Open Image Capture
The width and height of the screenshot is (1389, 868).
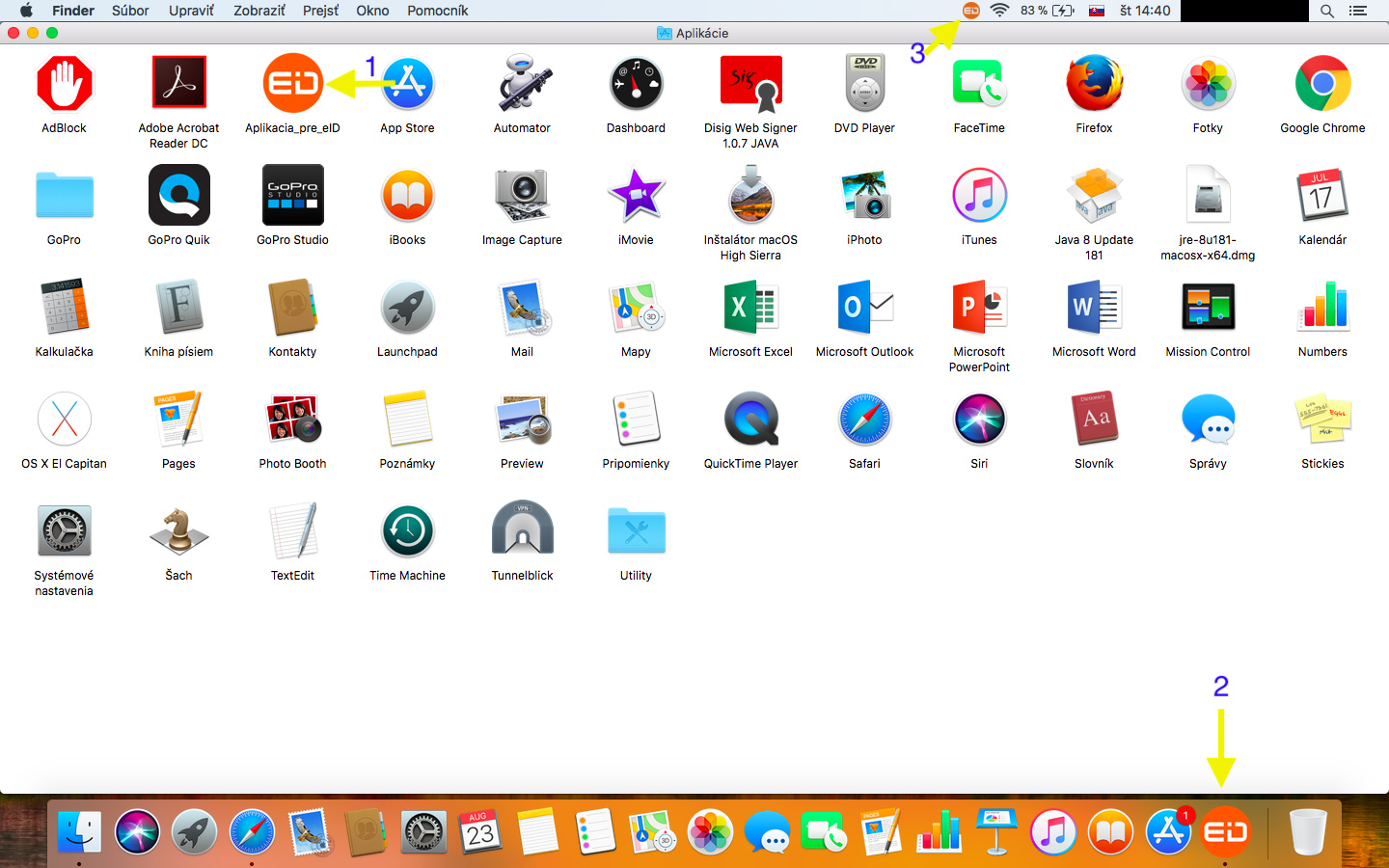pos(522,196)
